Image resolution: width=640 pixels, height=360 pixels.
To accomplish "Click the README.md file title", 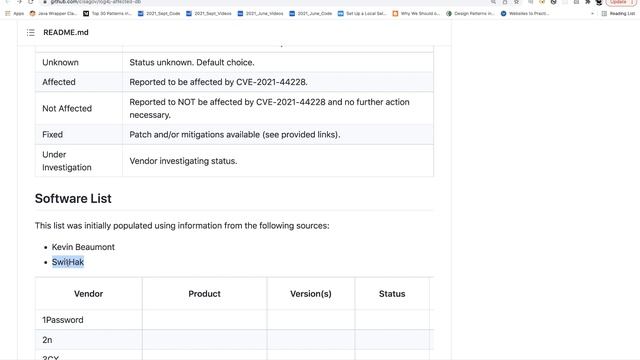I will tap(66, 32).
